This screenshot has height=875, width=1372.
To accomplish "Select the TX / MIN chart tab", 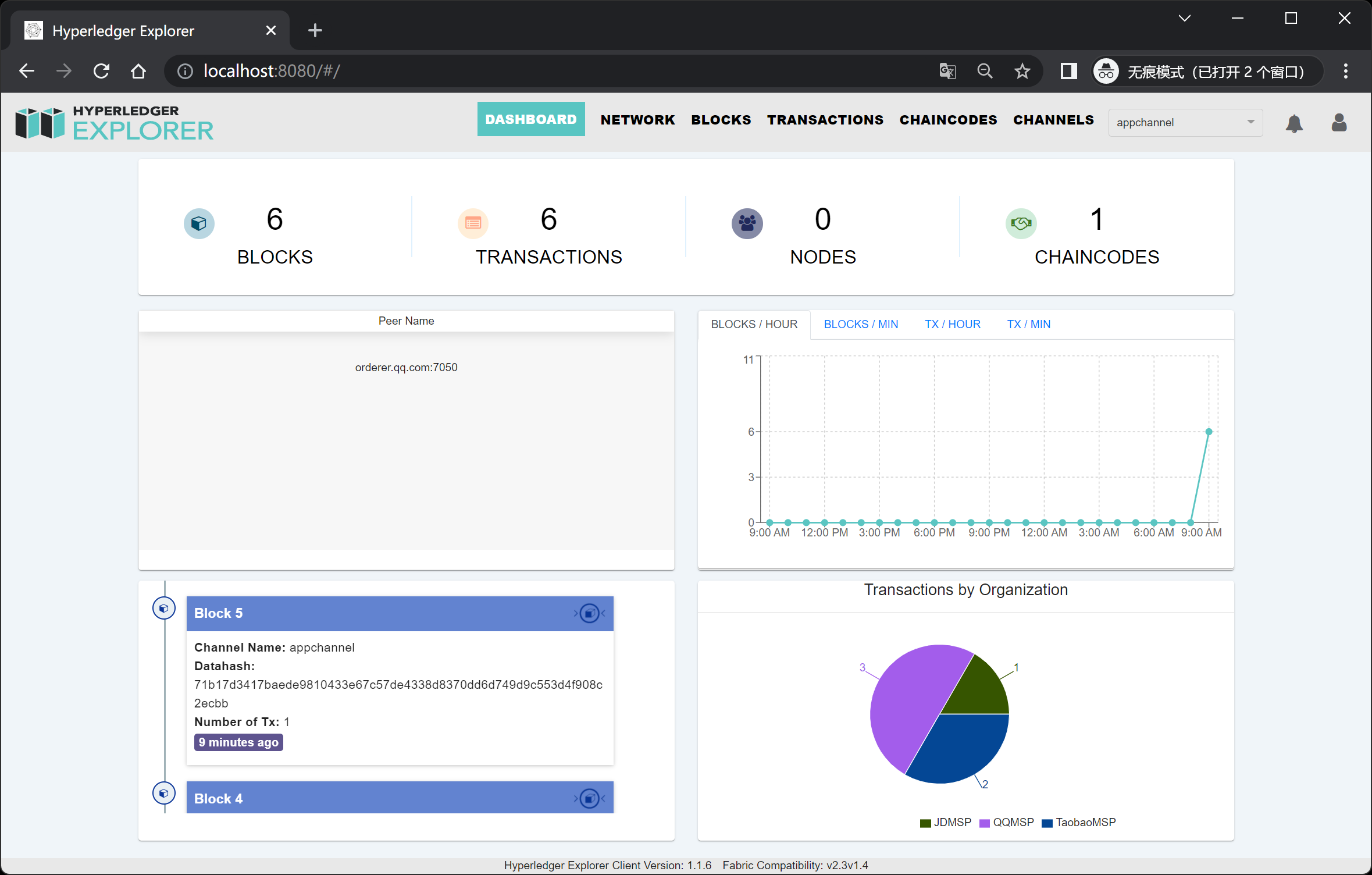I will point(1028,324).
